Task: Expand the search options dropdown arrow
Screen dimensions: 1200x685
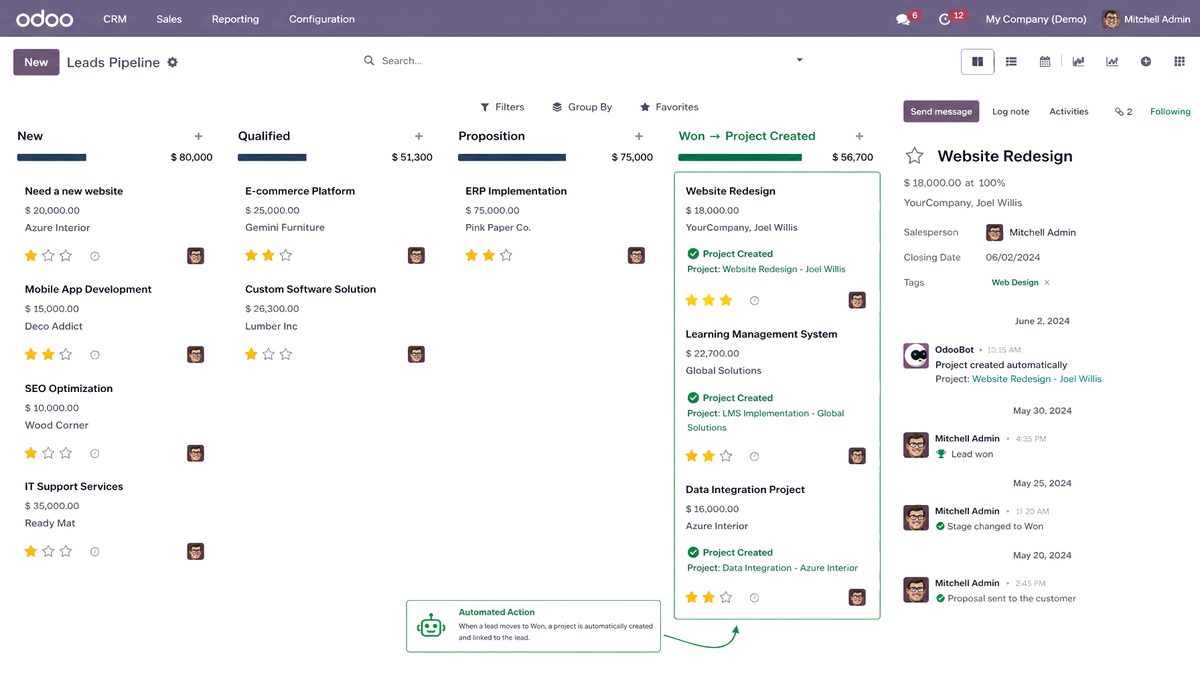Action: (x=799, y=60)
